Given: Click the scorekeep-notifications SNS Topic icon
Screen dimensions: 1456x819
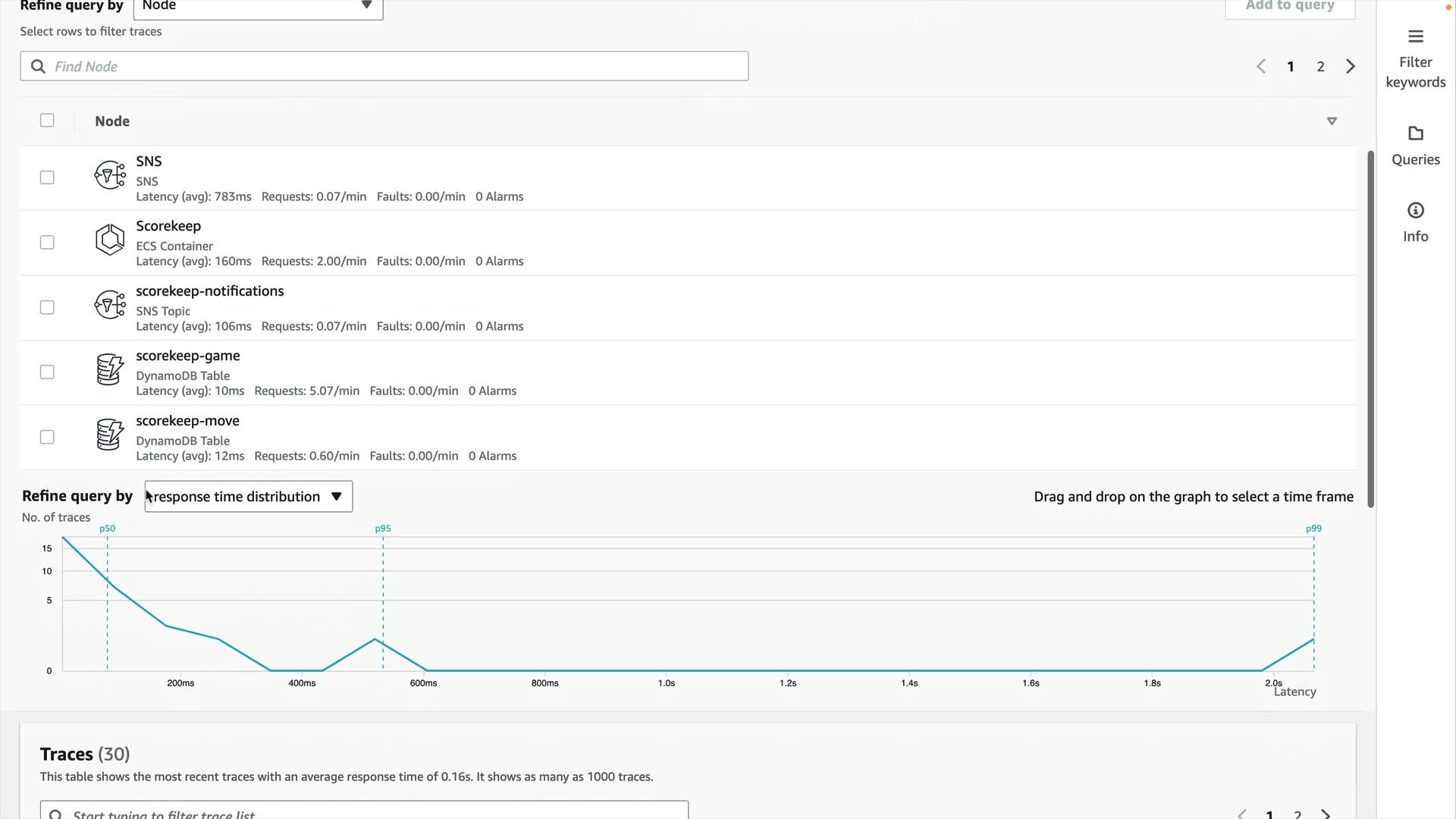Looking at the screenshot, I should click(109, 305).
